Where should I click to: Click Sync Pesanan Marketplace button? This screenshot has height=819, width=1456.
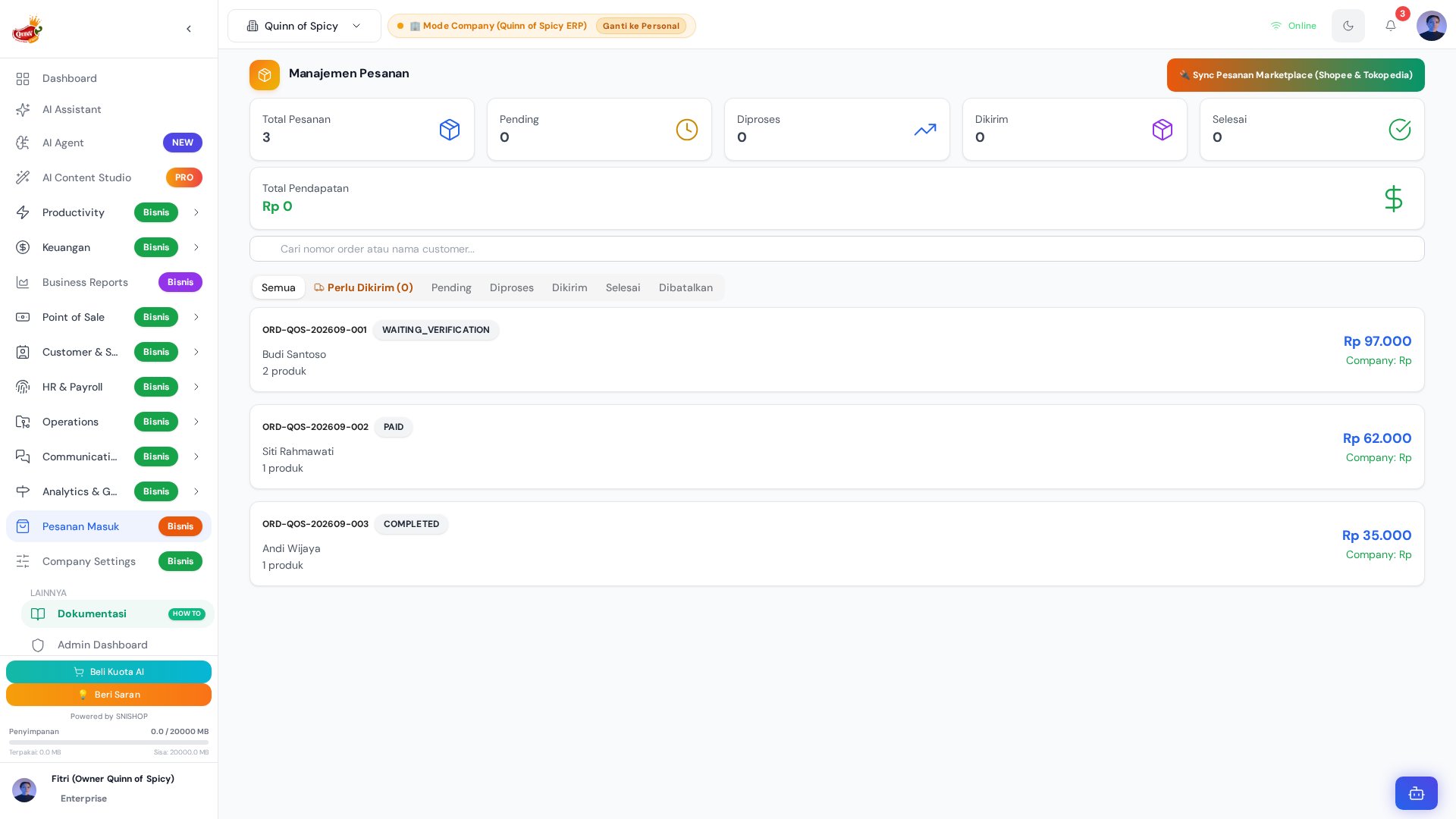pos(1295,75)
